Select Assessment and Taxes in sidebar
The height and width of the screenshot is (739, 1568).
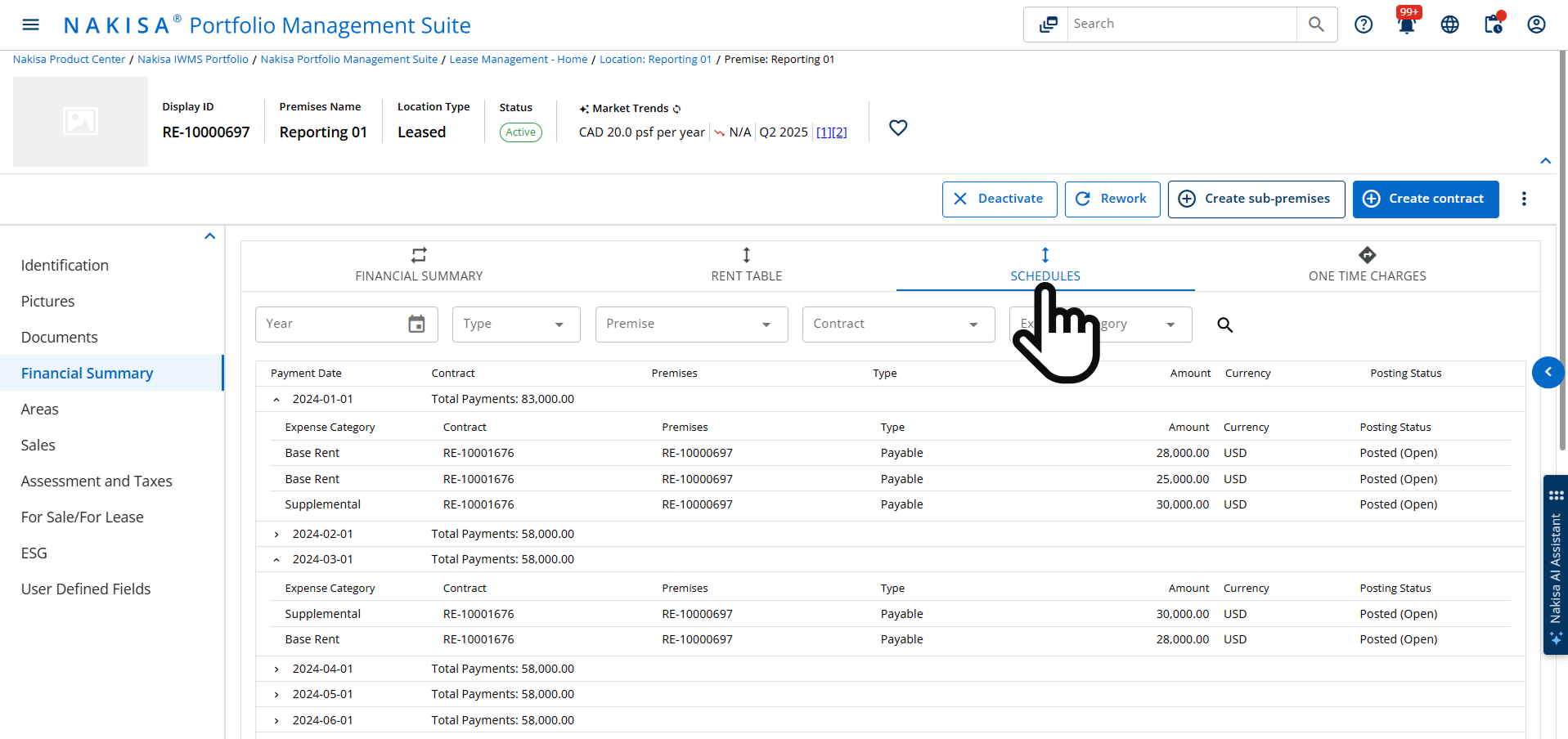click(x=97, y=481)
